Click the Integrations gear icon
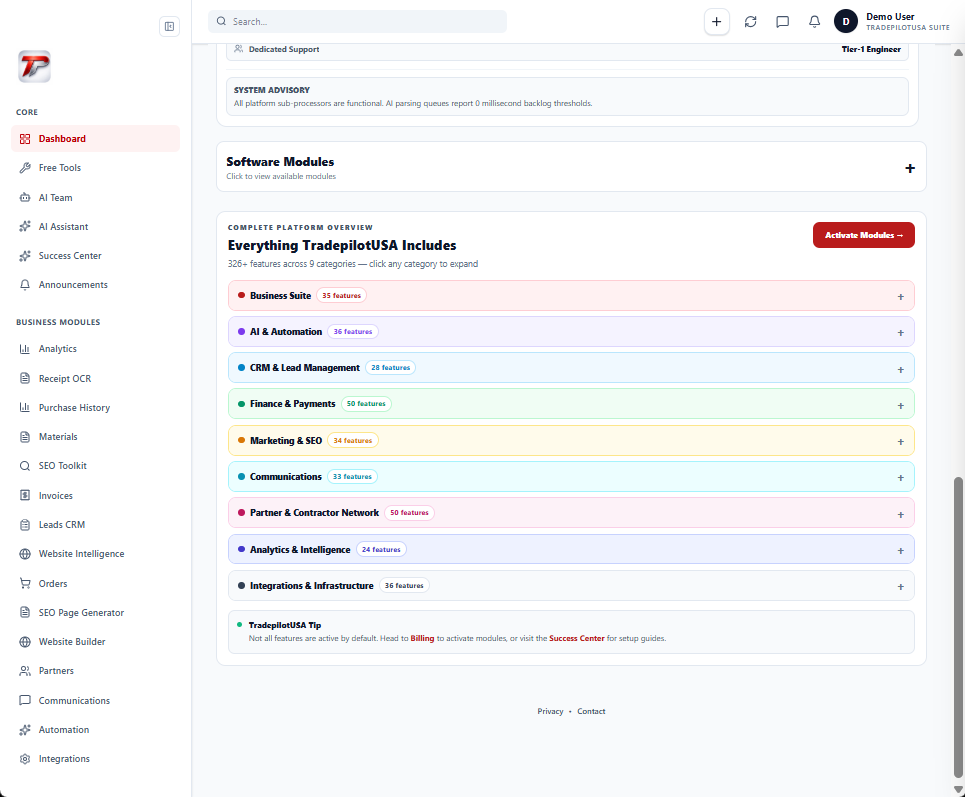This screenshot has height=797, width=965. point(25,758)
